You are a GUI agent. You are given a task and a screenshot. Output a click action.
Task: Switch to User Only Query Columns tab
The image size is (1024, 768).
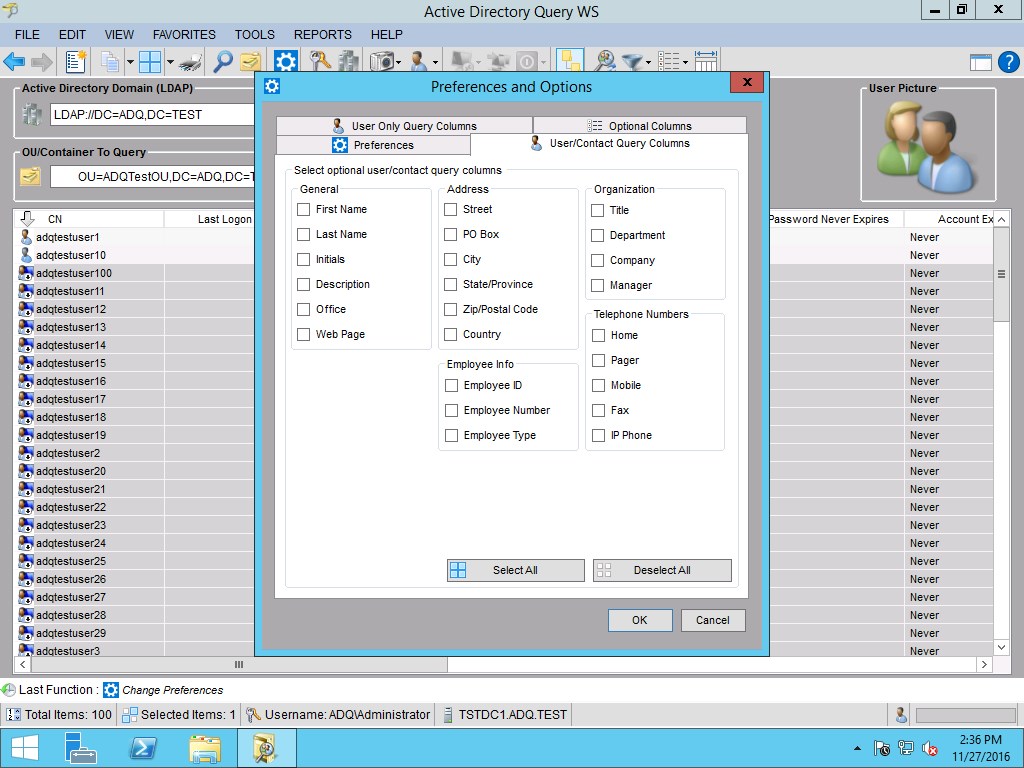tap(404, 126)
